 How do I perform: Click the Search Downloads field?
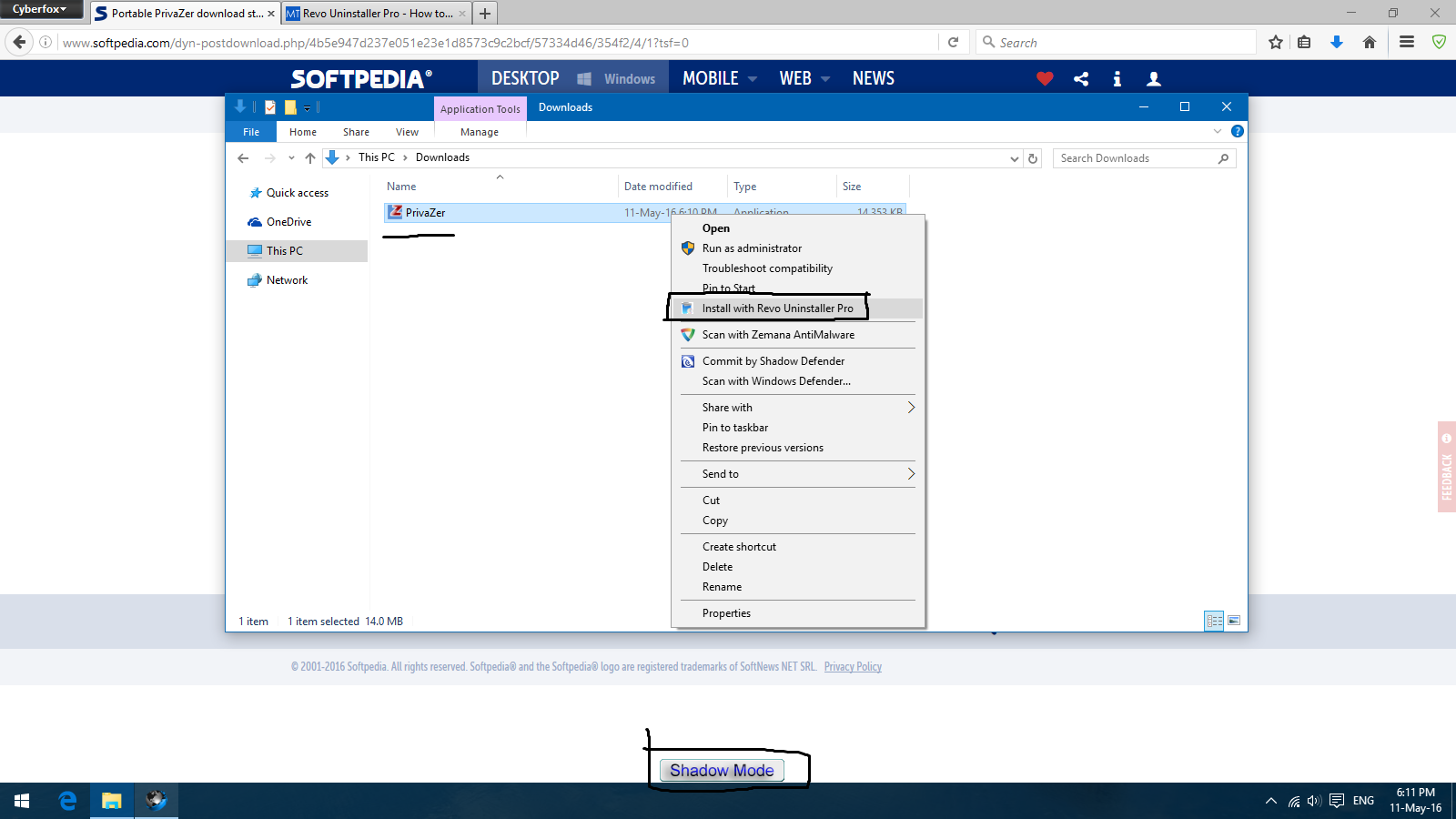click(1145, 158)
